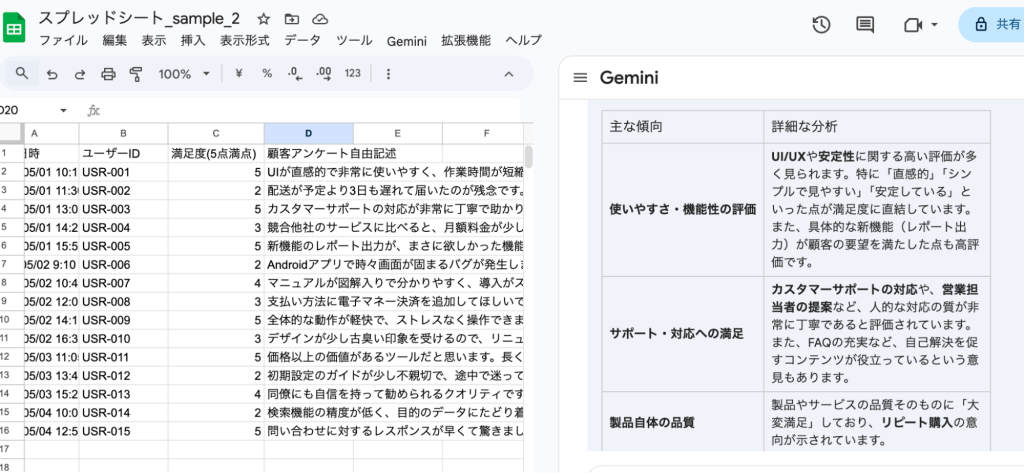The width and height of the screenshot is (1024, 473).
Task: Start a Meet call with camera icon
Action: pyautogui.click(x=913, y=25)
